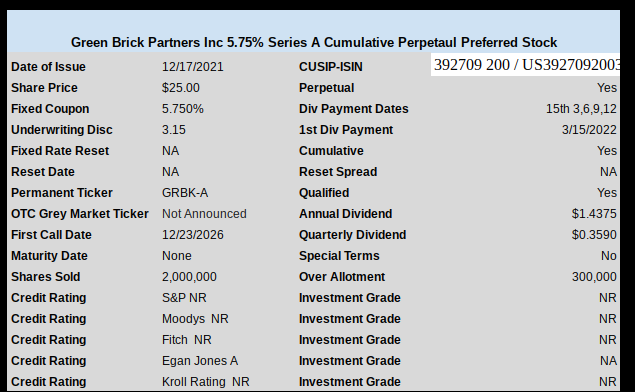Select the Moodys NR credit rating cell

coord(195,319)
